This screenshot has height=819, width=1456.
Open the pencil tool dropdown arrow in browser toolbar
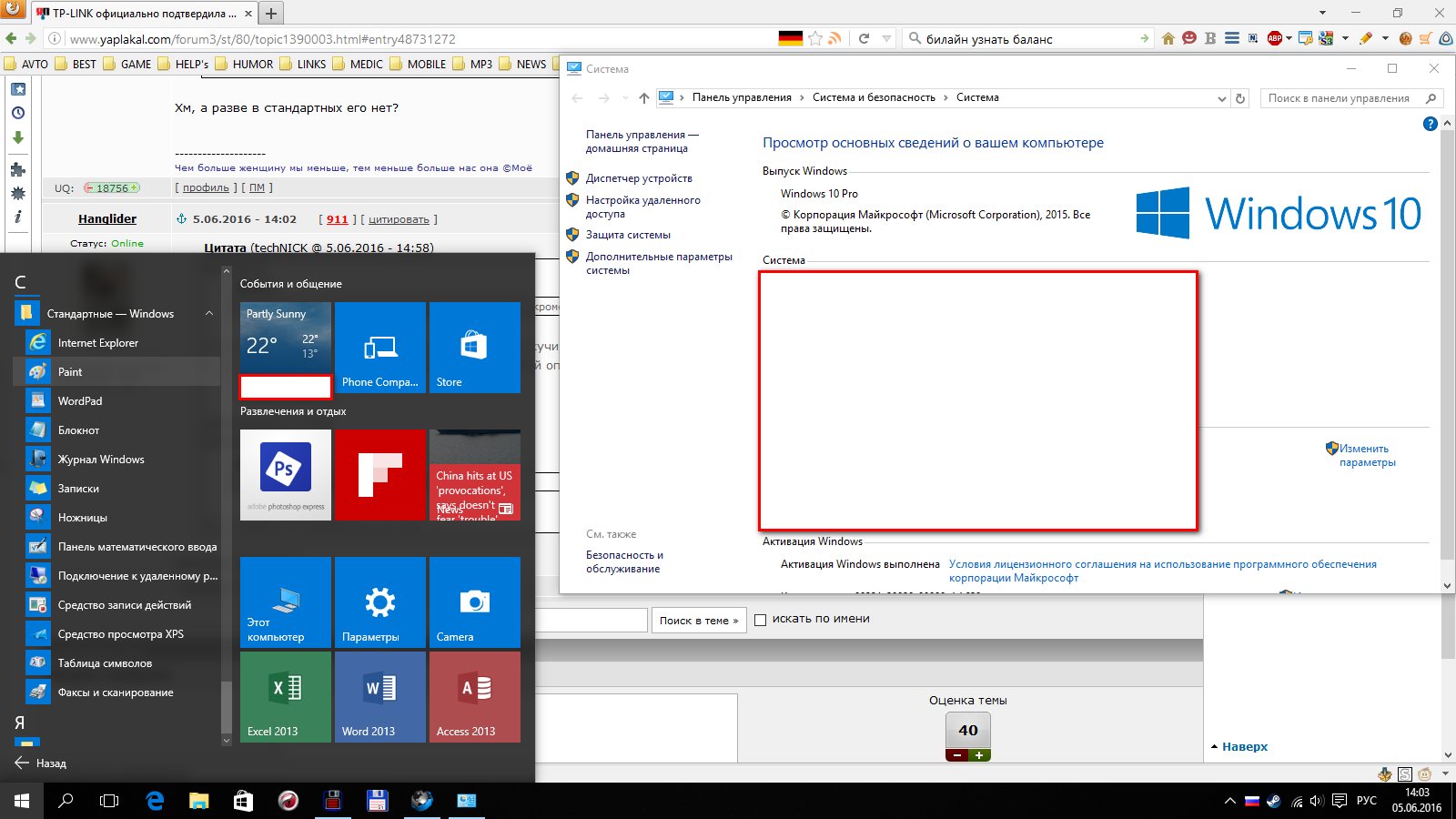pos(1385,38)
